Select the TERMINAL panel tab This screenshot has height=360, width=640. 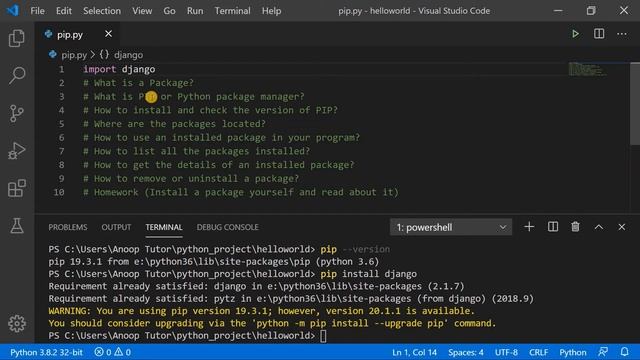coord(164,227)
